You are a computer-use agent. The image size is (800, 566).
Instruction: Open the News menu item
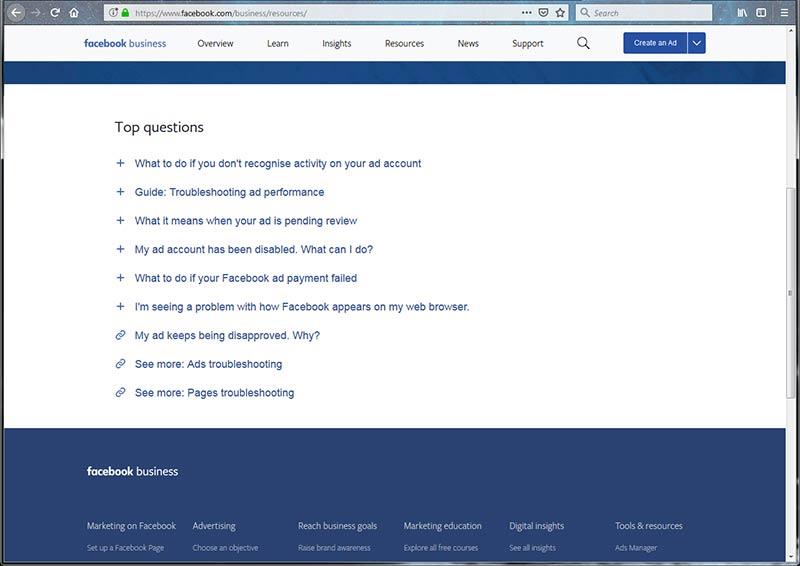coord(468,43)
